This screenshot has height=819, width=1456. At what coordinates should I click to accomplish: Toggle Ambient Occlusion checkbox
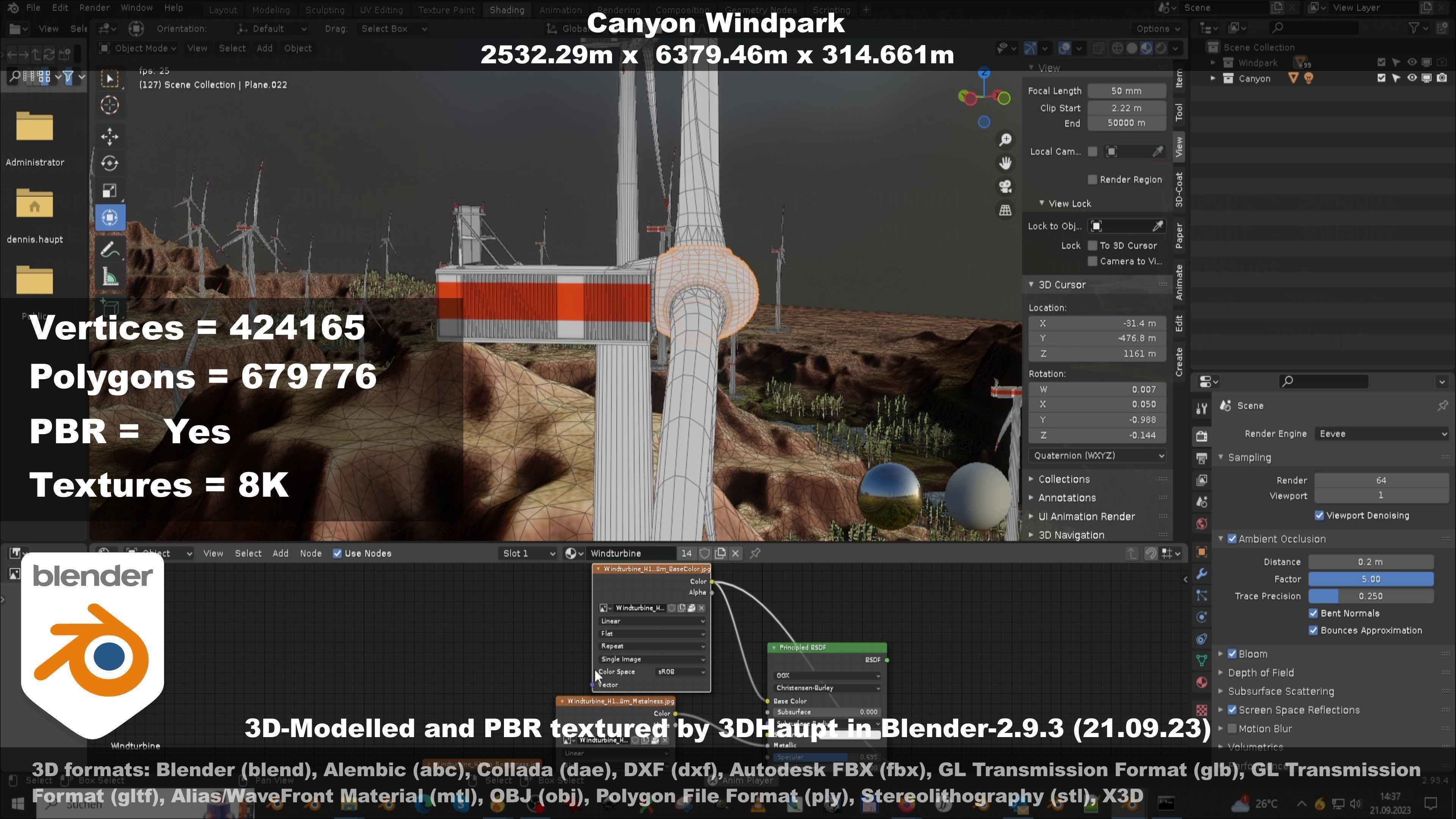click(1232, 539)
